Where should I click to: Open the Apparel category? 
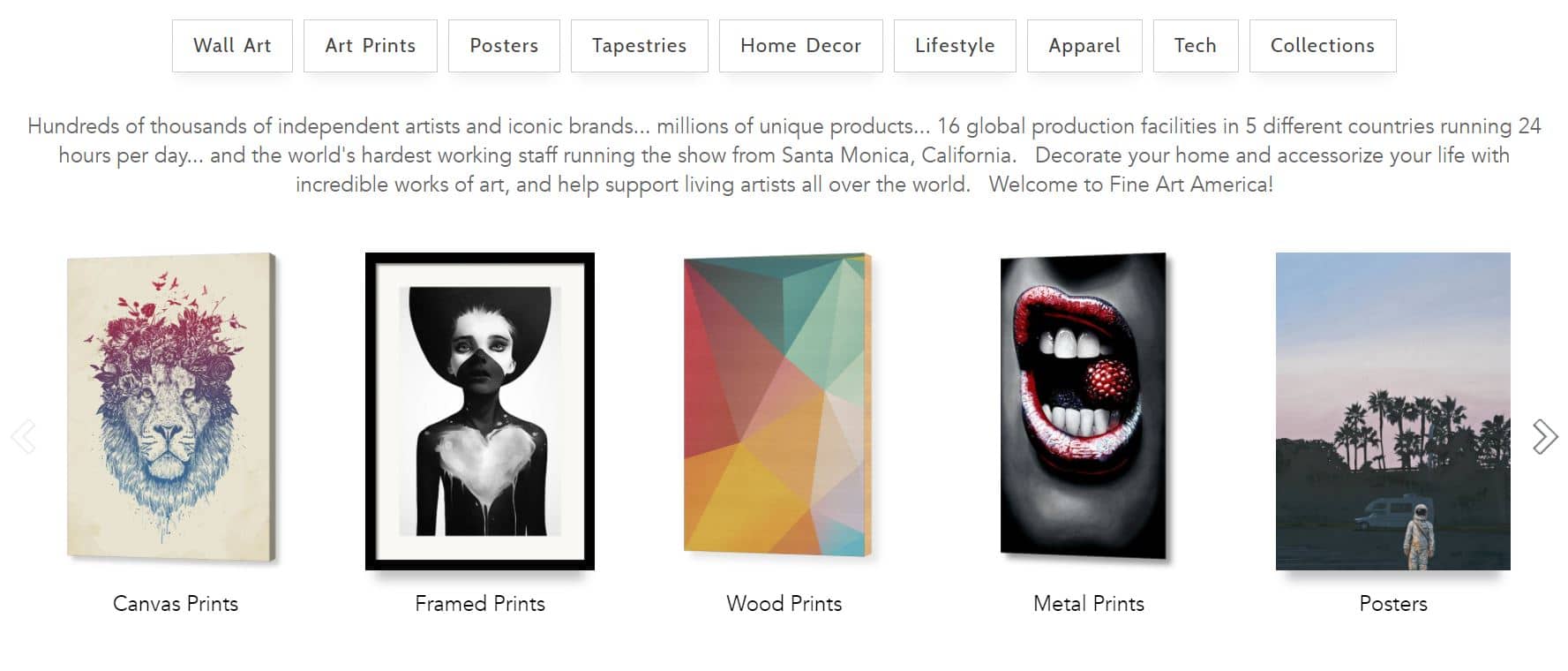pyautogui.click(x=1084, y=46)
